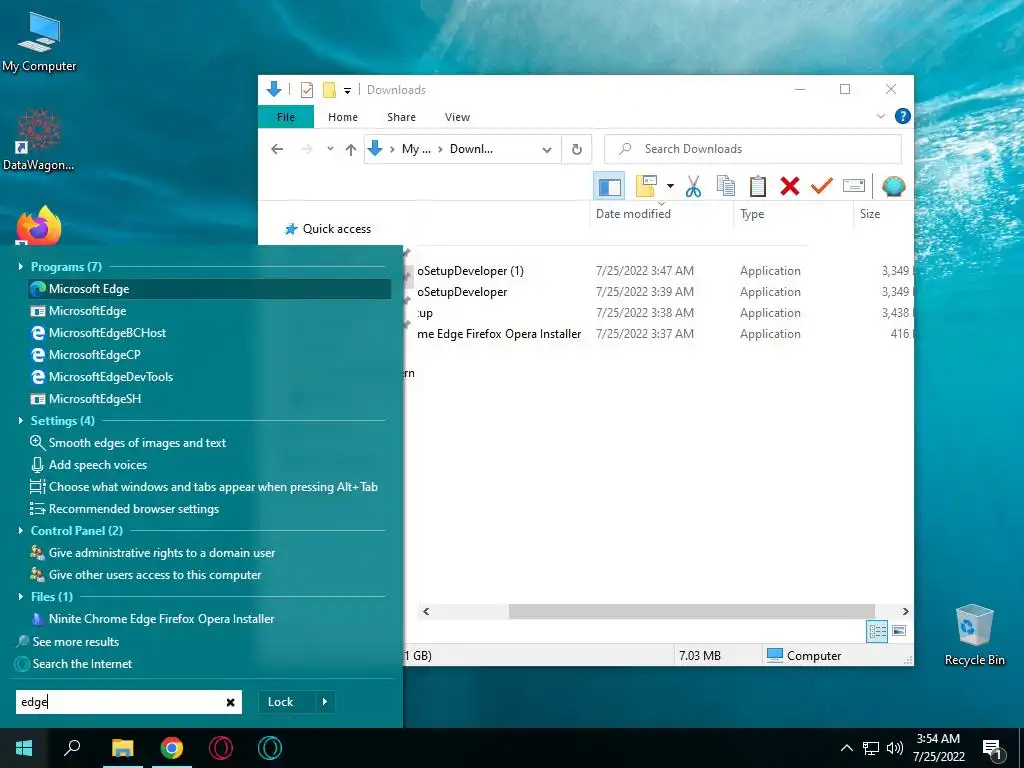Collapse the Files (1) group
The image size is (1024, 768).
click(20, 596)
